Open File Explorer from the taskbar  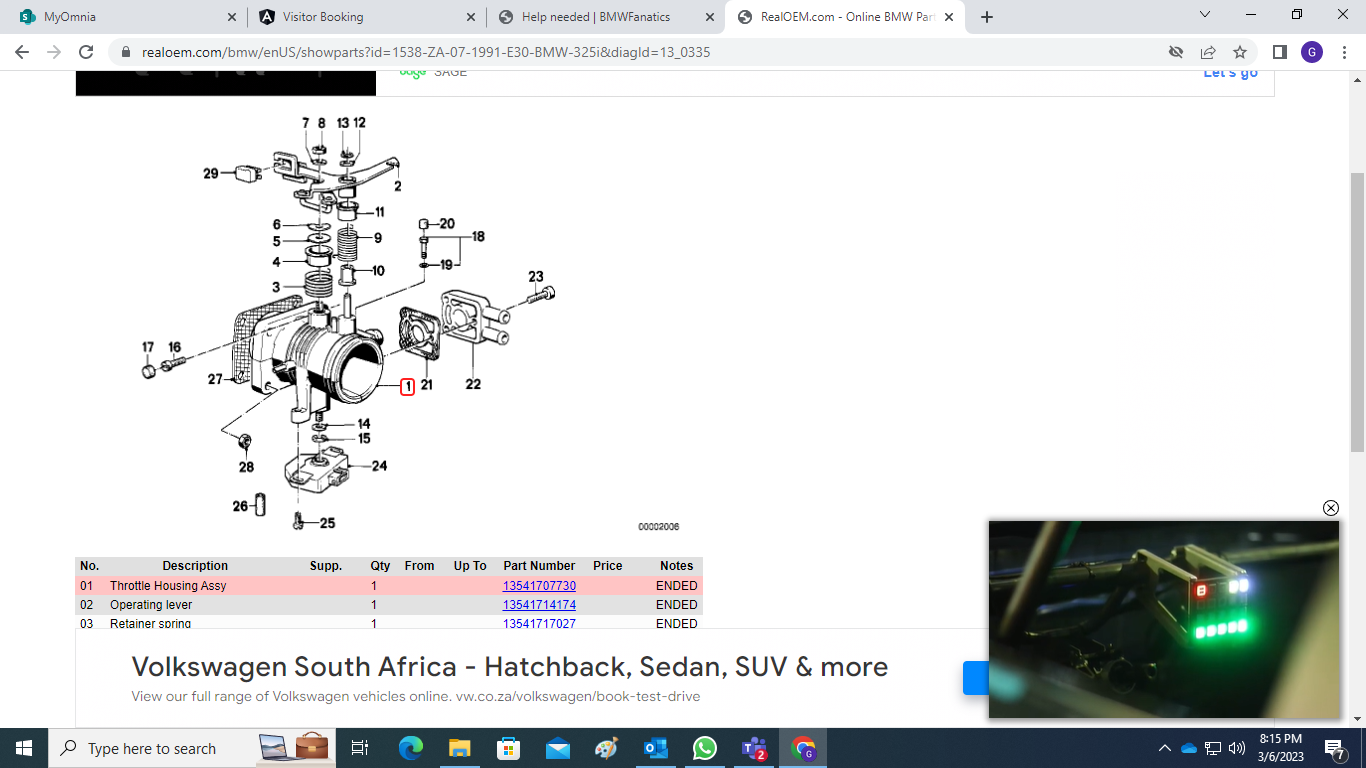pos(459,748)
